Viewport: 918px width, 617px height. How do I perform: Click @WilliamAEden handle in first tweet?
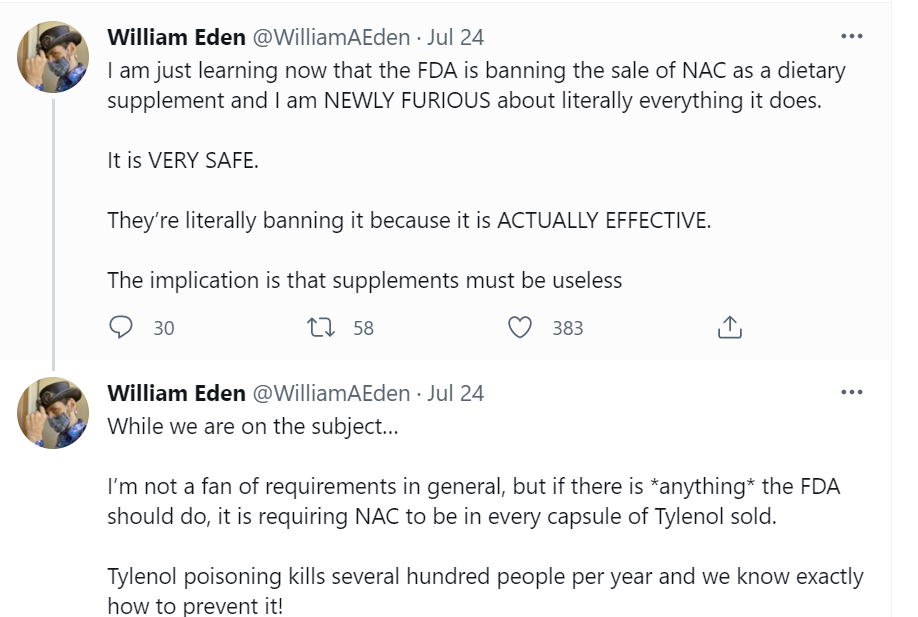pos(330,37)
